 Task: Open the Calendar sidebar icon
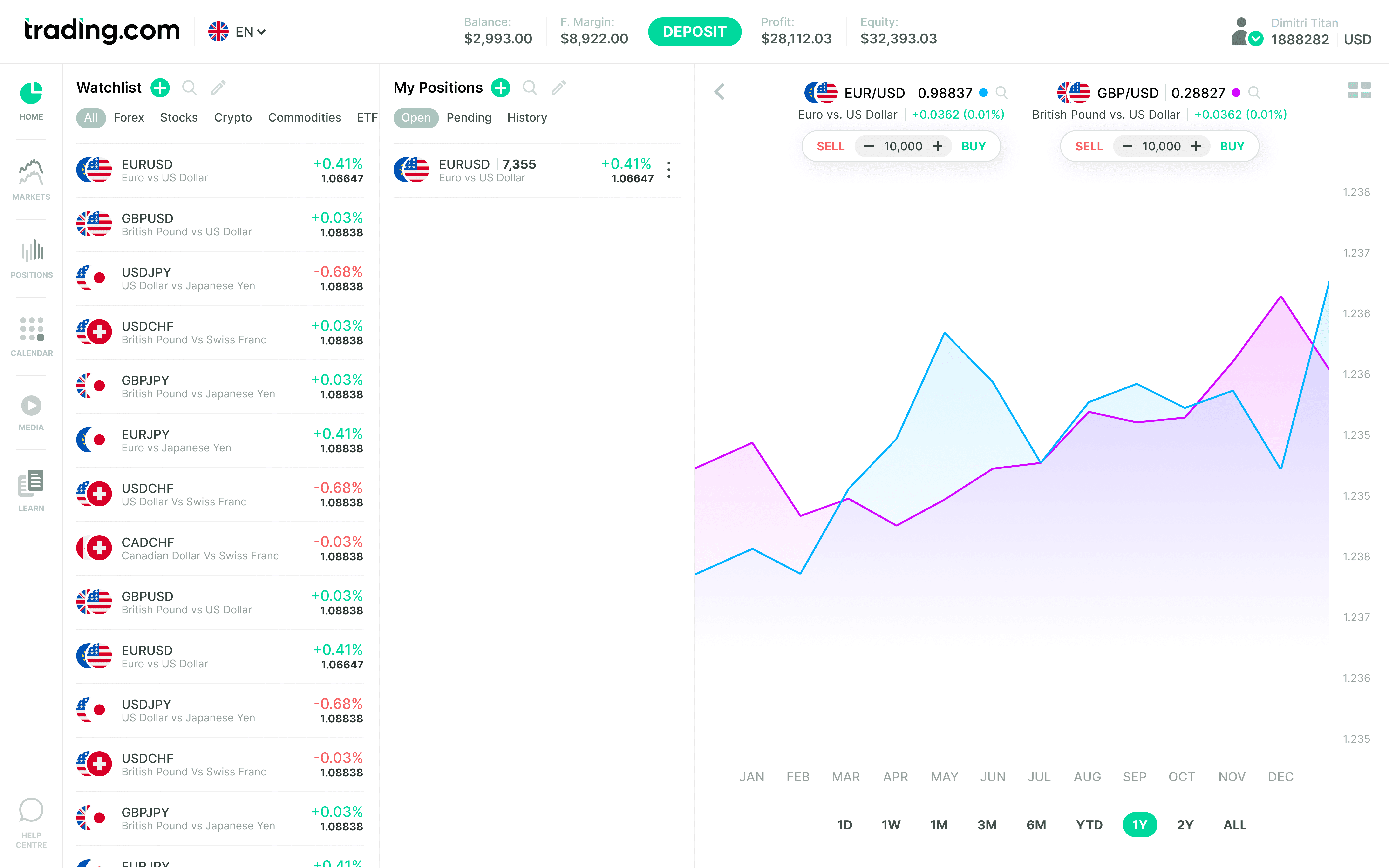32,329
